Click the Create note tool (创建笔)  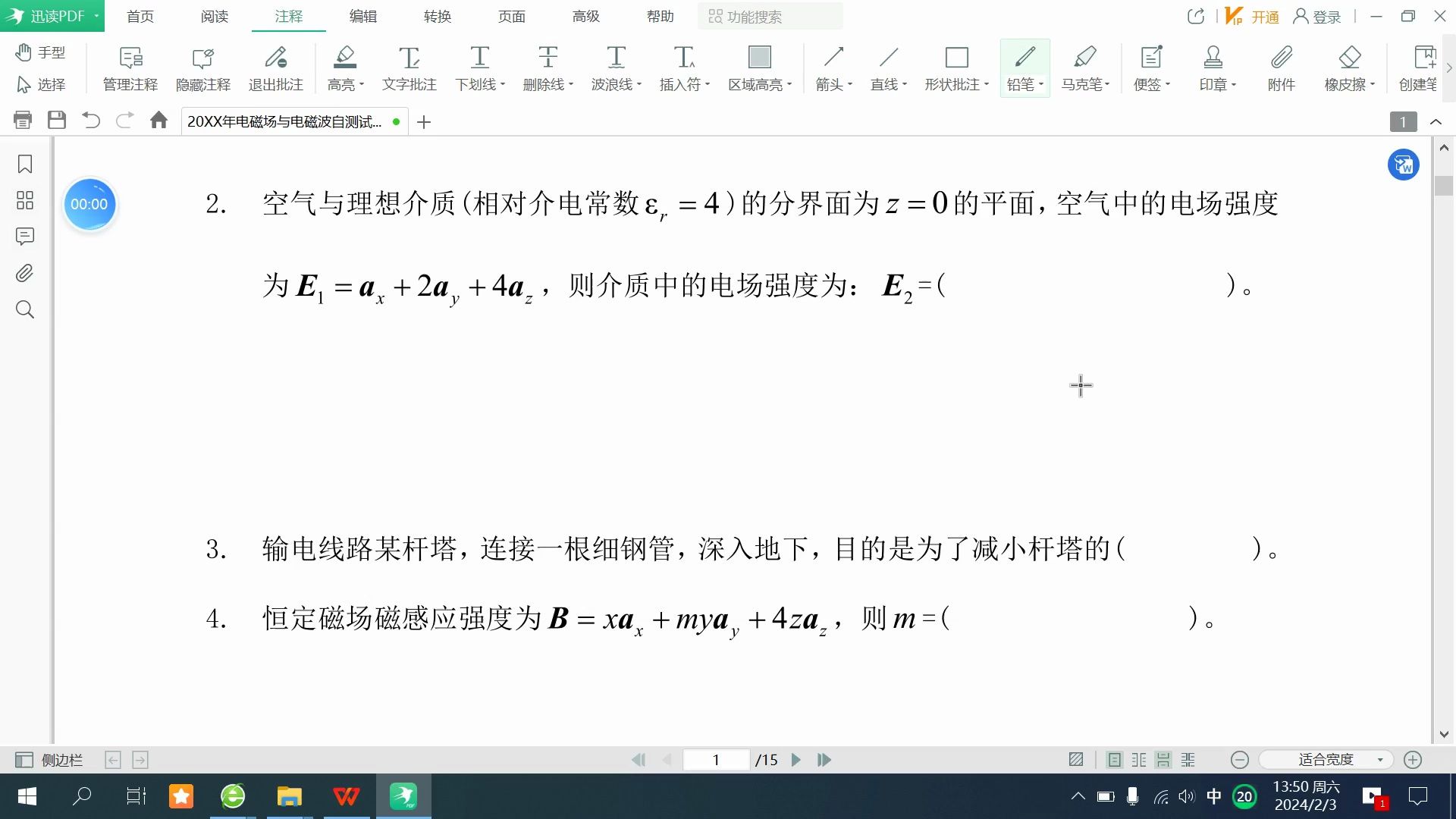(1418, 68)
